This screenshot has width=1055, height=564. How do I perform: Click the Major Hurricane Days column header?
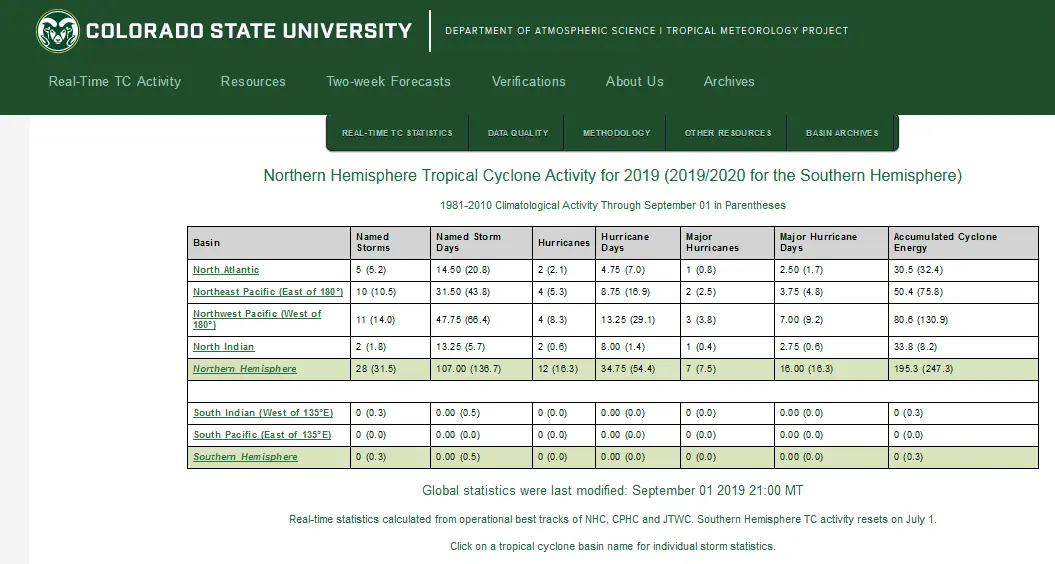[x=832, y=243]
